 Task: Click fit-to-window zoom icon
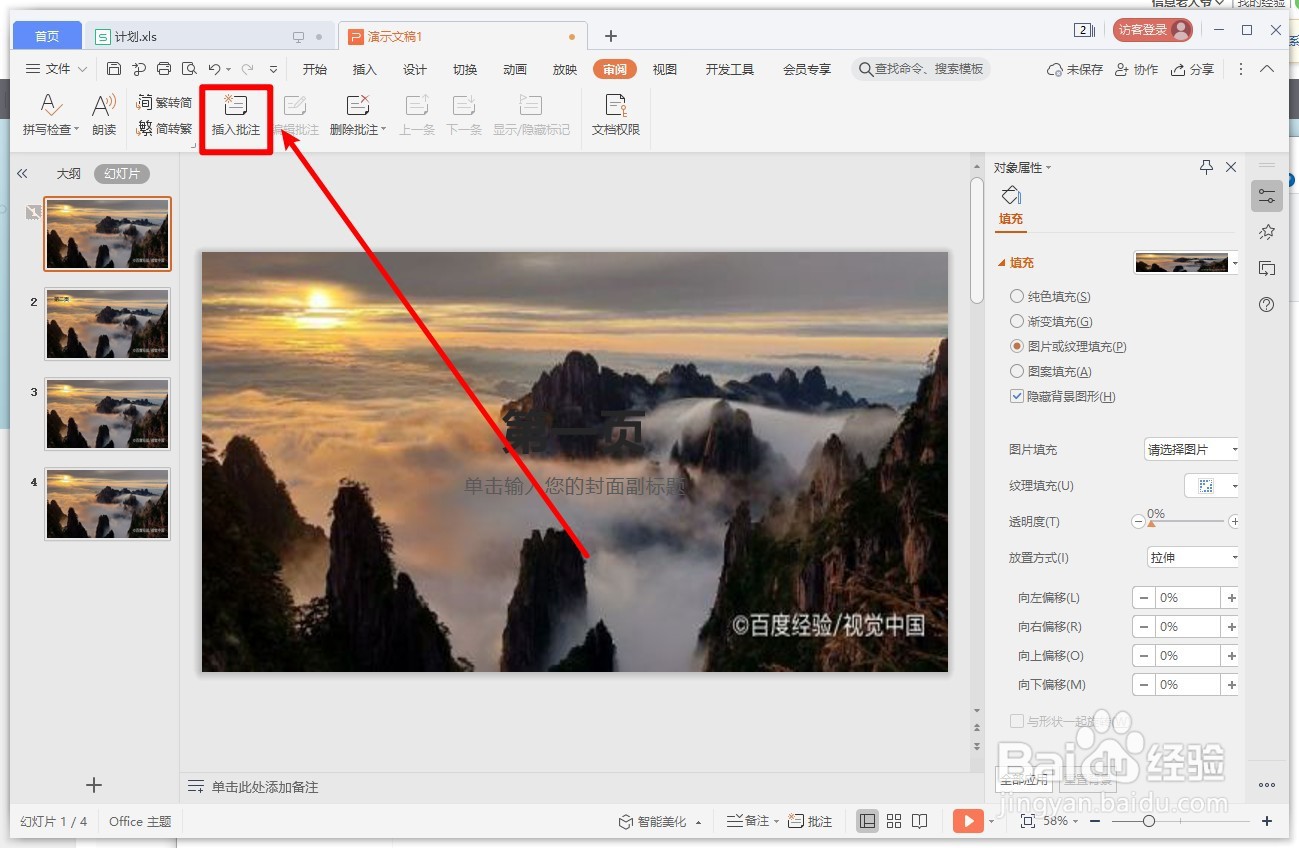point(1028,821)
